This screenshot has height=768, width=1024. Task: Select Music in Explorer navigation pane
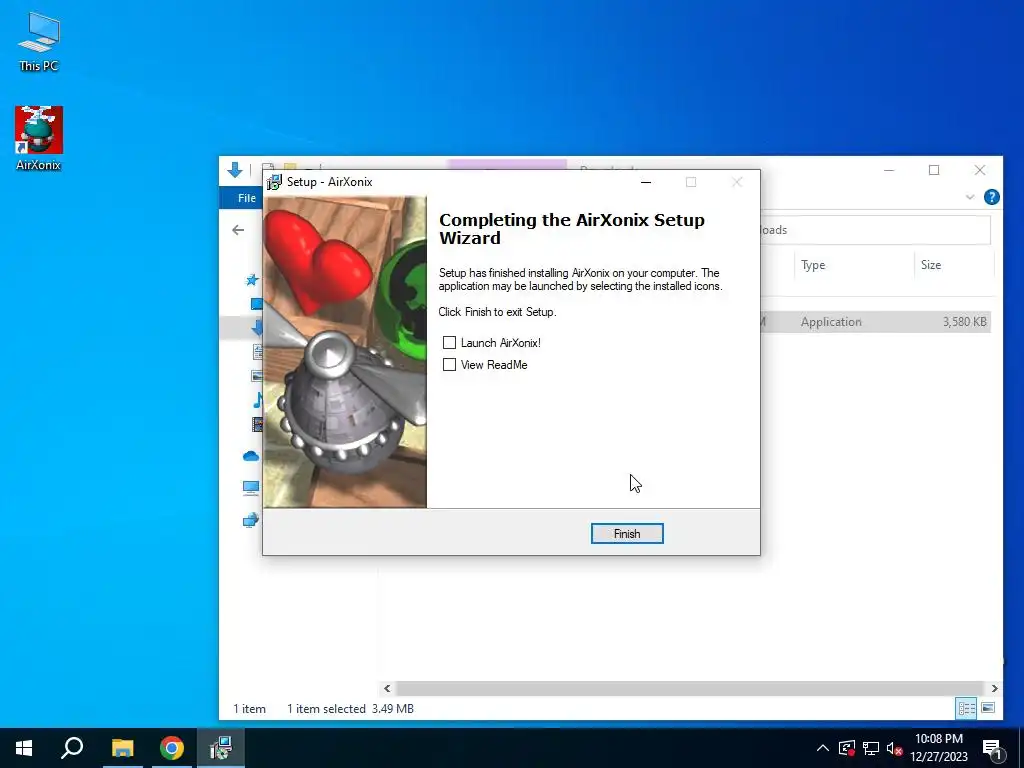(257, 400)
